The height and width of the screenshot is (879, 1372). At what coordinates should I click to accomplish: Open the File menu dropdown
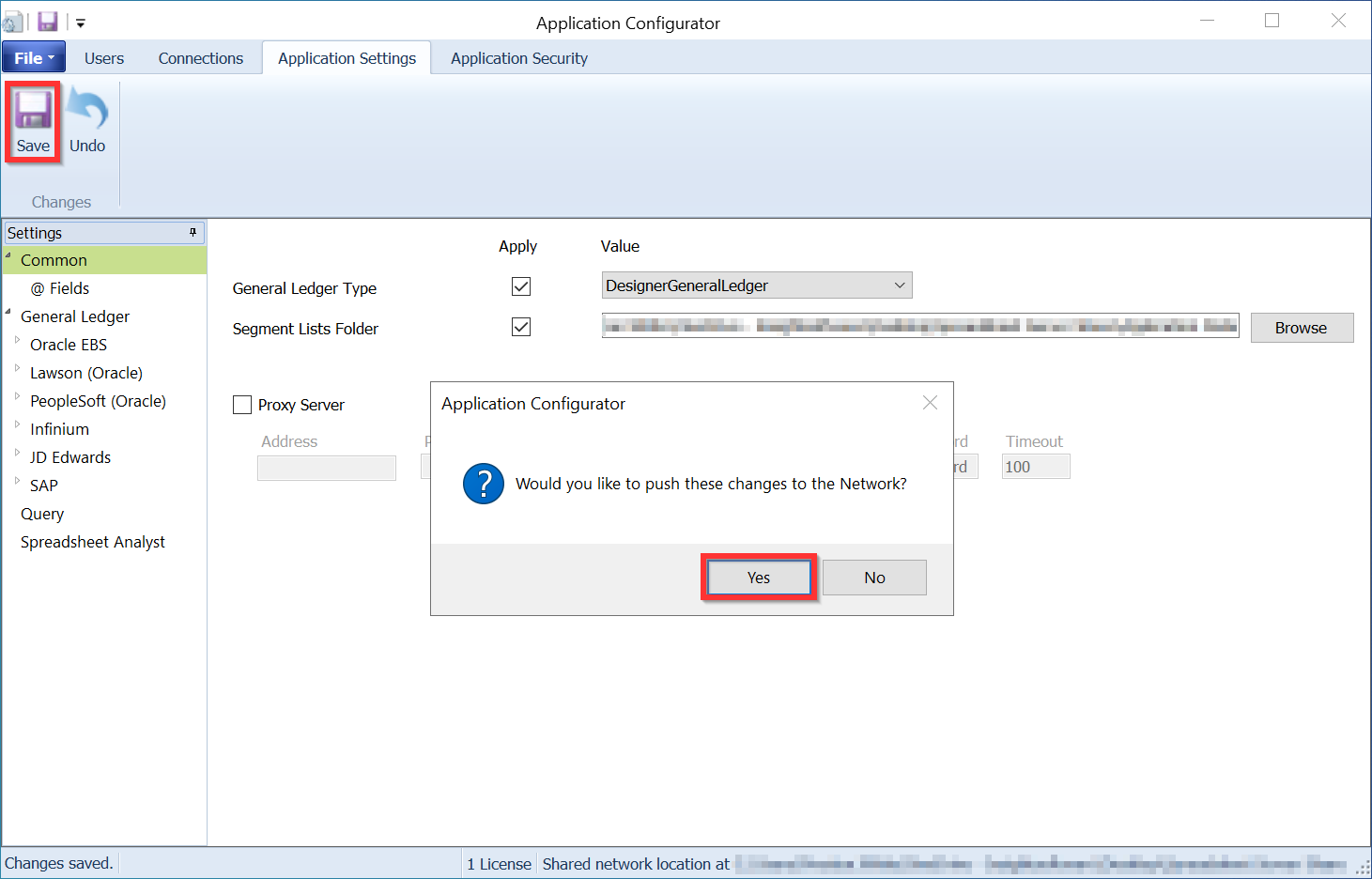point(34,57)
